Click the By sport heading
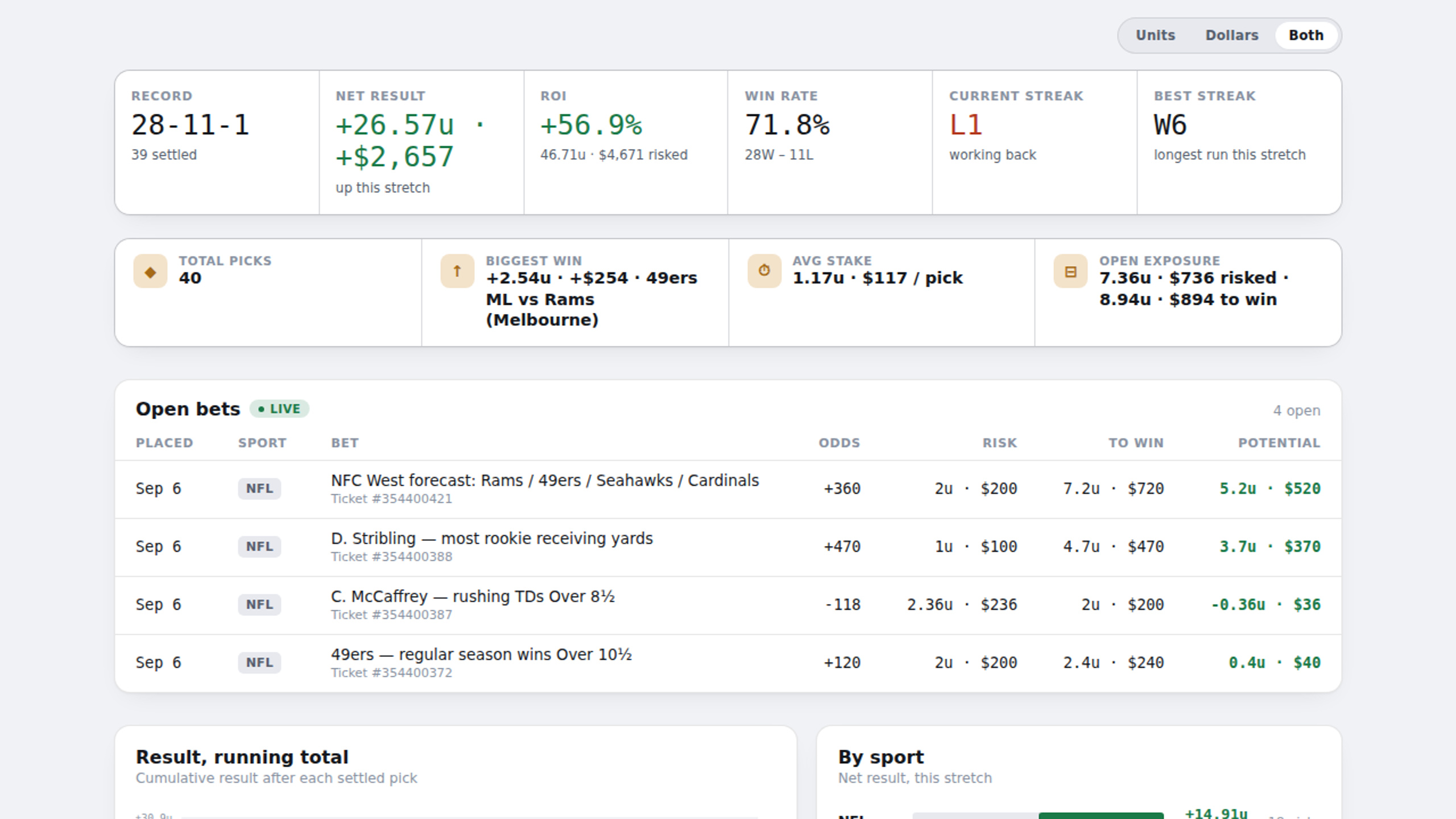Image resolution: width=1456 pixels, height=819 pixels. (x=881, y=757)
